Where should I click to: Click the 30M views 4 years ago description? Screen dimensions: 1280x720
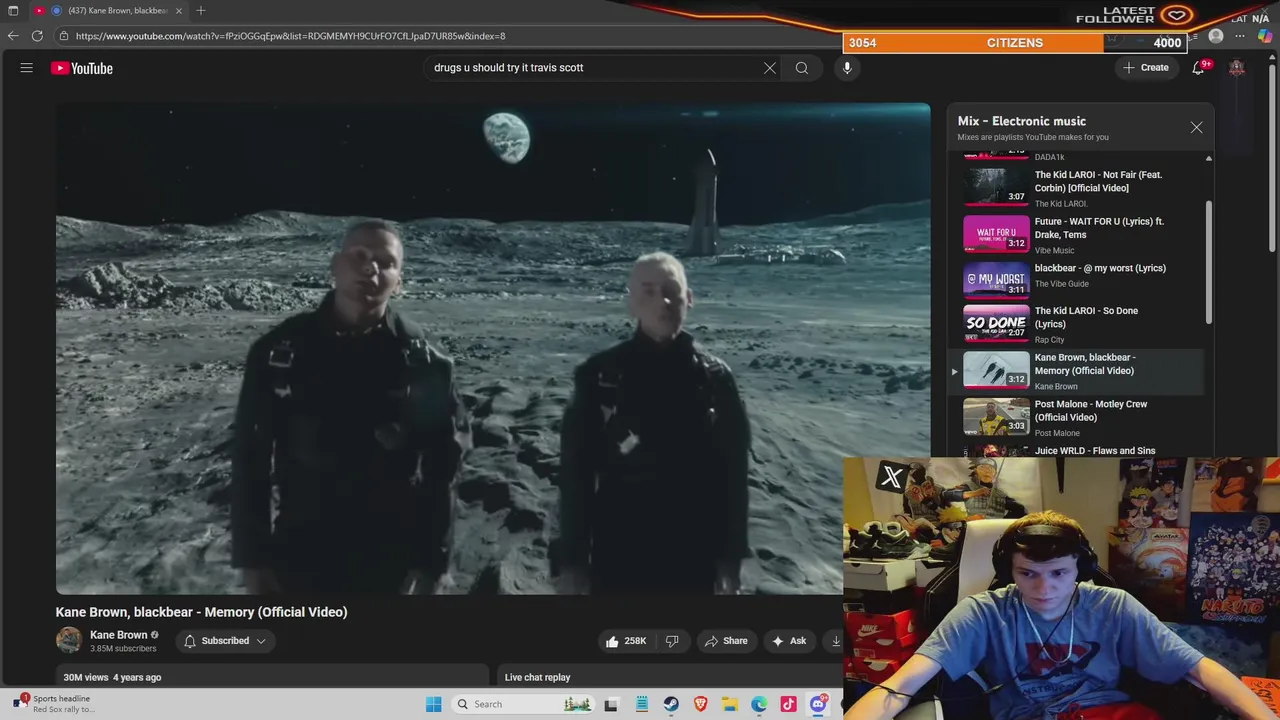112,677
